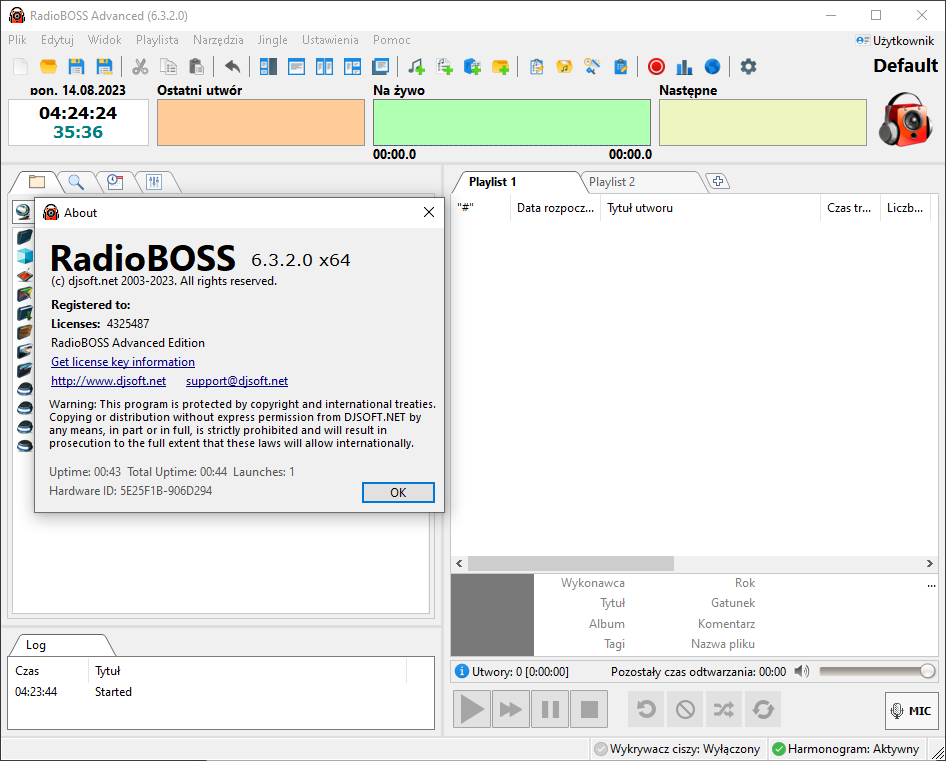Click the clipboard with pencil icon
The width and height of the screenshot is (946, 761).
click(621, 66)
